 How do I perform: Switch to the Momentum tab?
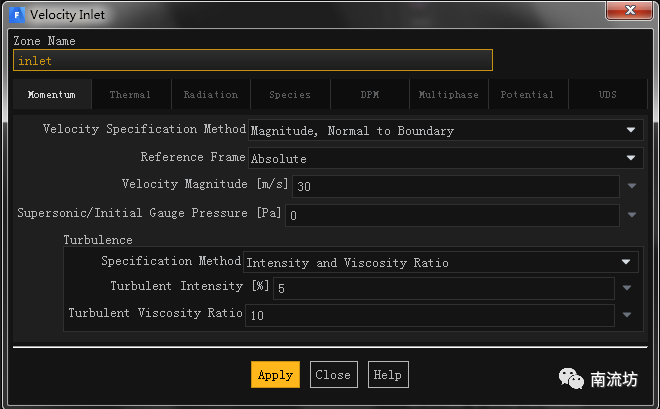[52, 95]
